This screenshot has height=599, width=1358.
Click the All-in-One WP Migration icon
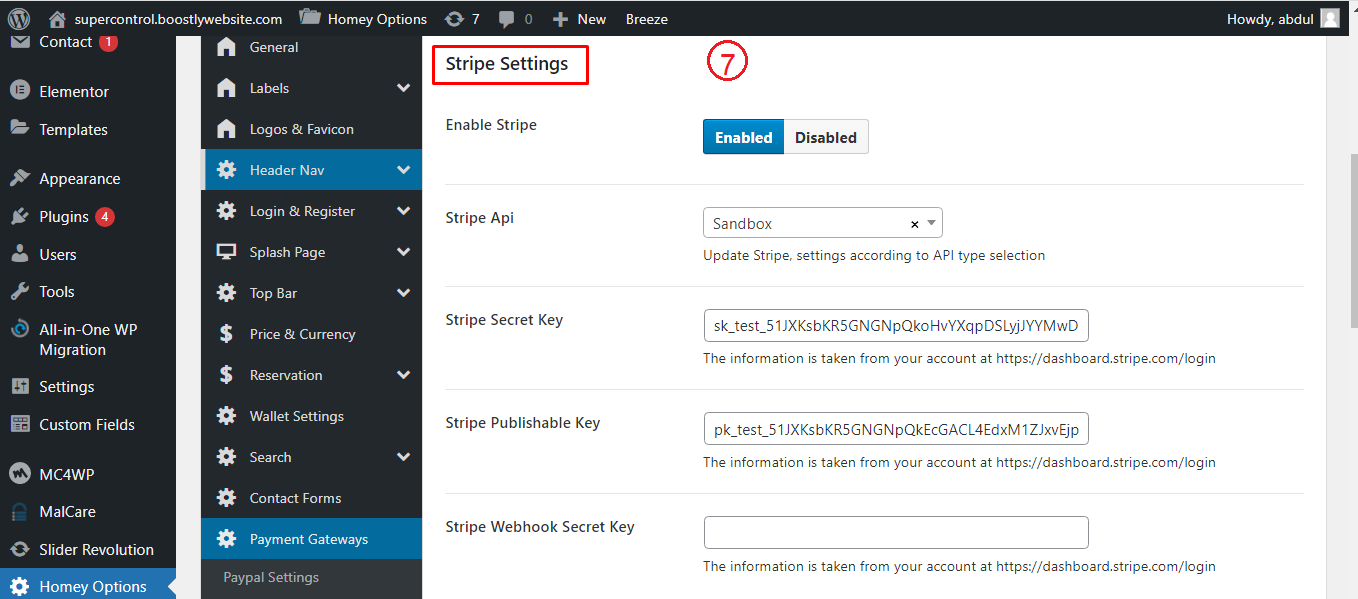point(19,329)
